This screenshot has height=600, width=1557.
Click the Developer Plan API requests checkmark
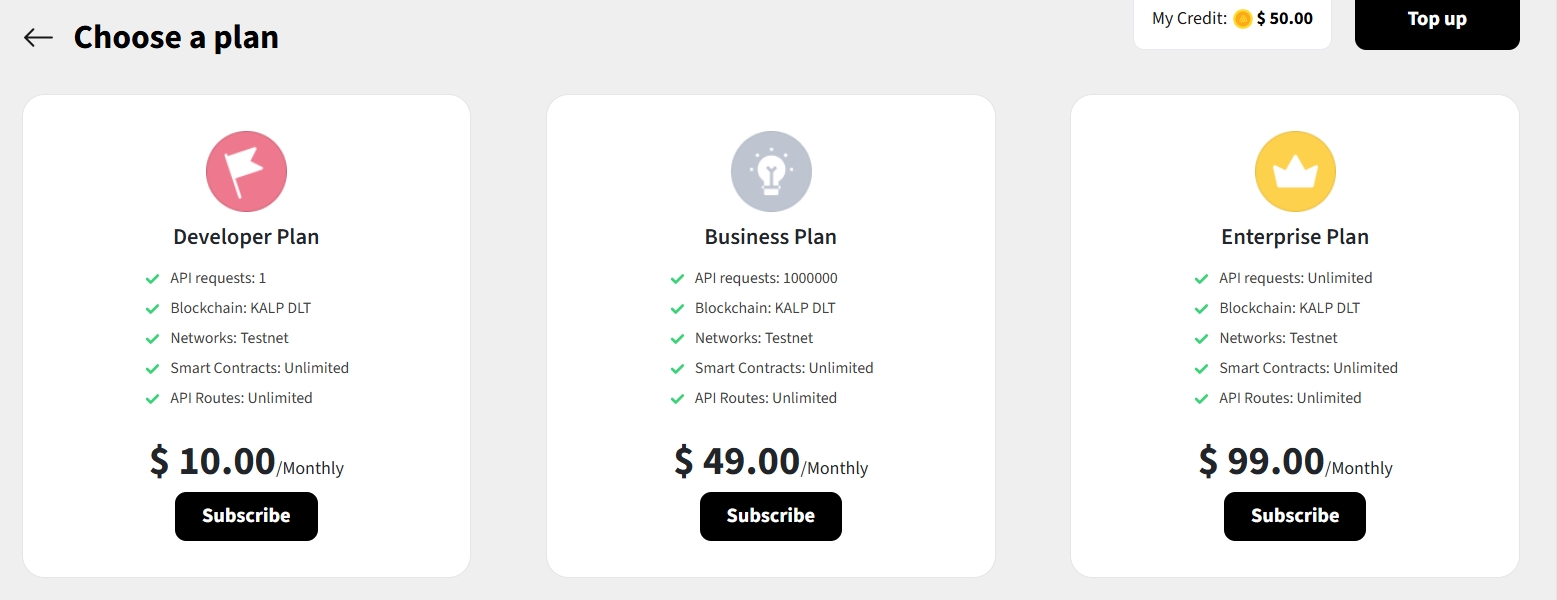tap(152, 278)
